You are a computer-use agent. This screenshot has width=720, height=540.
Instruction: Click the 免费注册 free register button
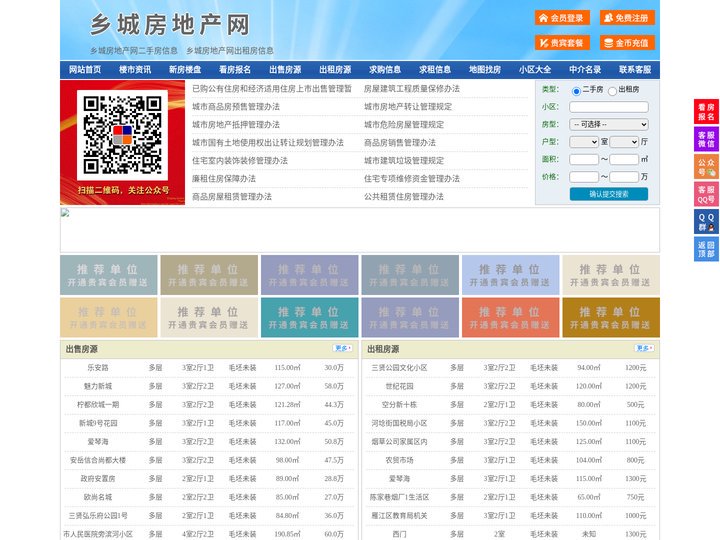(x=627, y=18)
